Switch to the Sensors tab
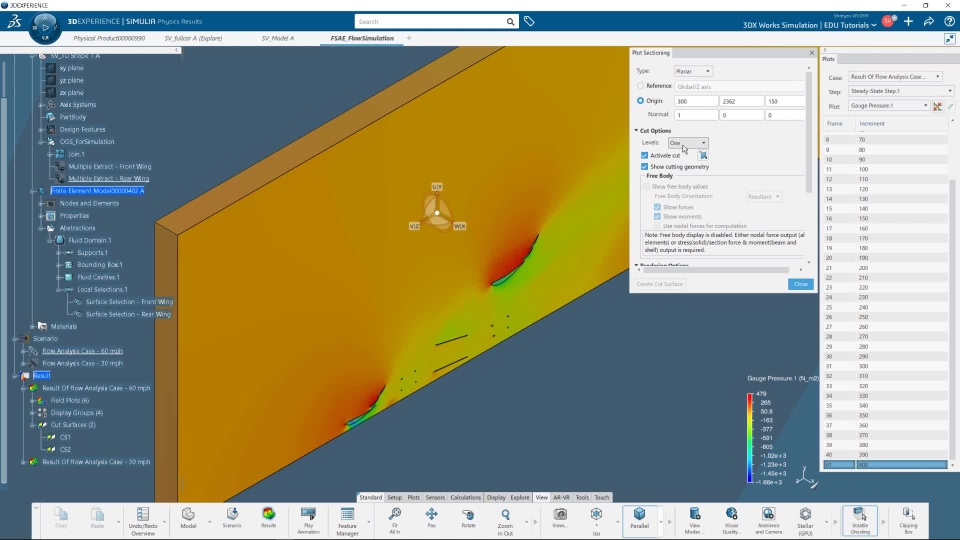Image resolution: width=960 pixels, height=540 pixels. [x=435, y=498]
